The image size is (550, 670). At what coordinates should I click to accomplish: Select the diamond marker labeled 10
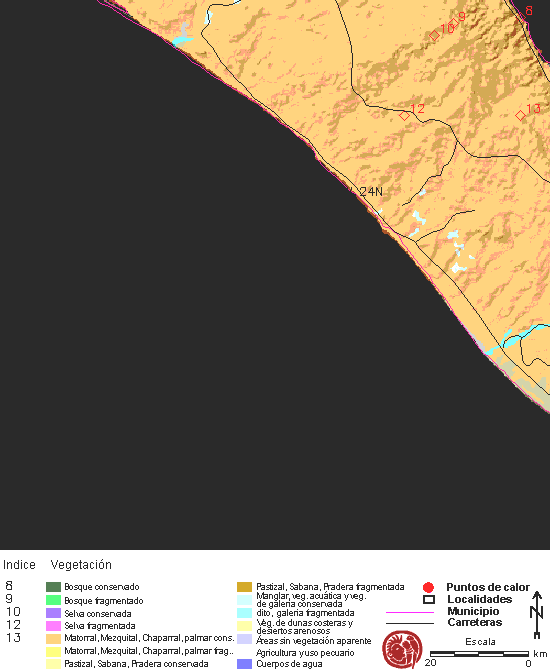434,35
